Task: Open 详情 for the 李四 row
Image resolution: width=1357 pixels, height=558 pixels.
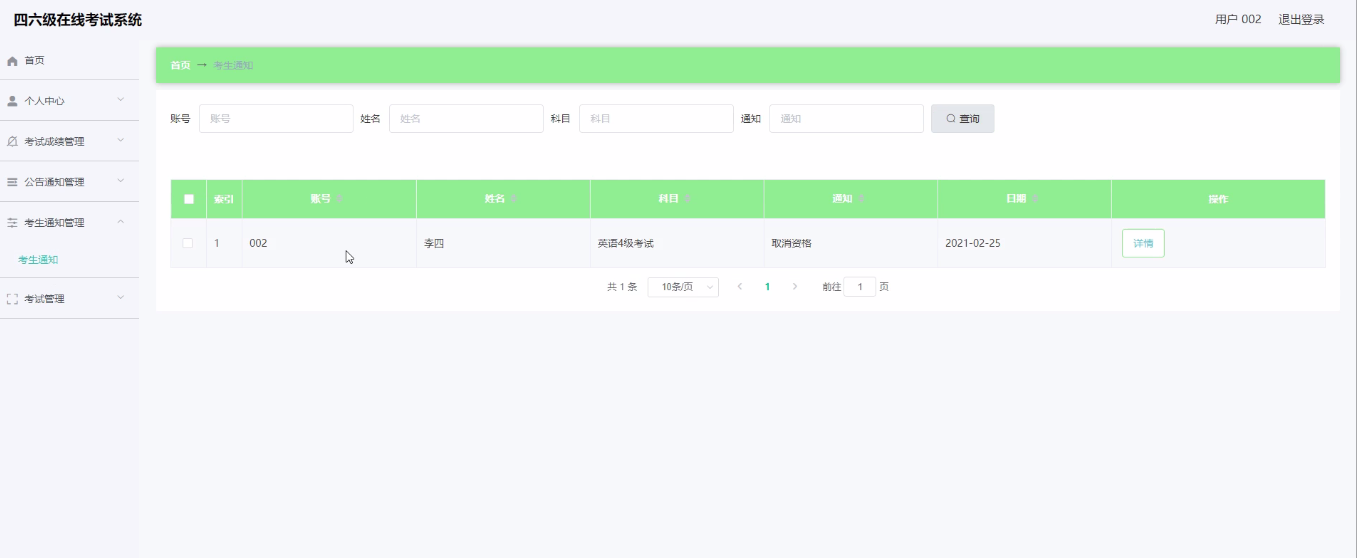Action: click(x=1143, y=244)
